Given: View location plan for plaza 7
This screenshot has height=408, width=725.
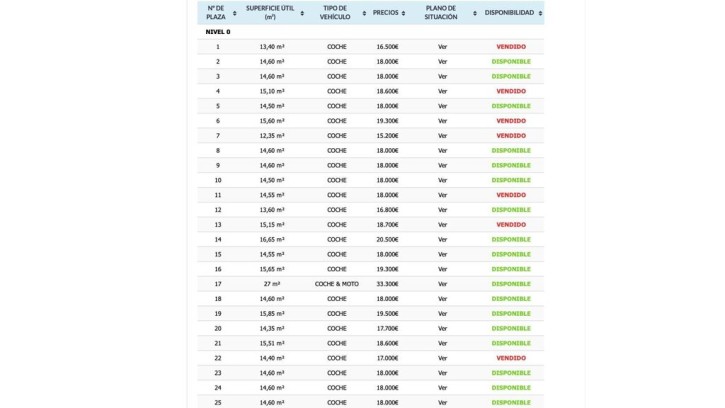Looking at the screenshot, I should pyautogui.click(x=442, y=136).
